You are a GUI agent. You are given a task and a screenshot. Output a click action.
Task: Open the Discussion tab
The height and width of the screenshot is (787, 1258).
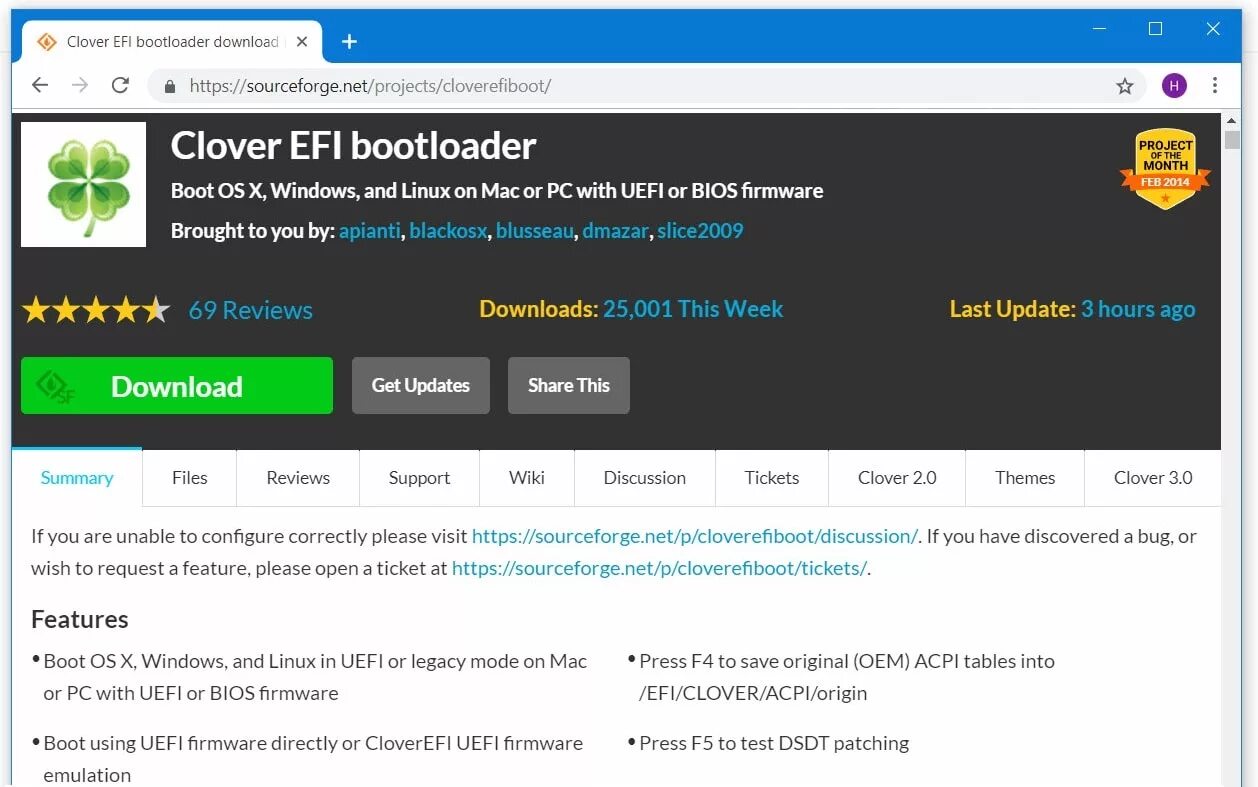click(645, 478)
